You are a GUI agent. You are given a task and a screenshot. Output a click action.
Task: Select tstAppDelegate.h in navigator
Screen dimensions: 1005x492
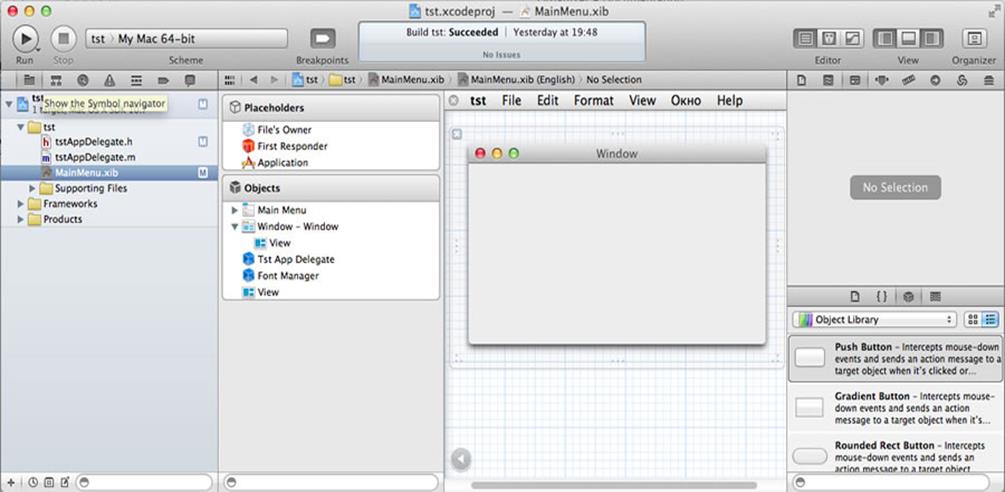94,142
